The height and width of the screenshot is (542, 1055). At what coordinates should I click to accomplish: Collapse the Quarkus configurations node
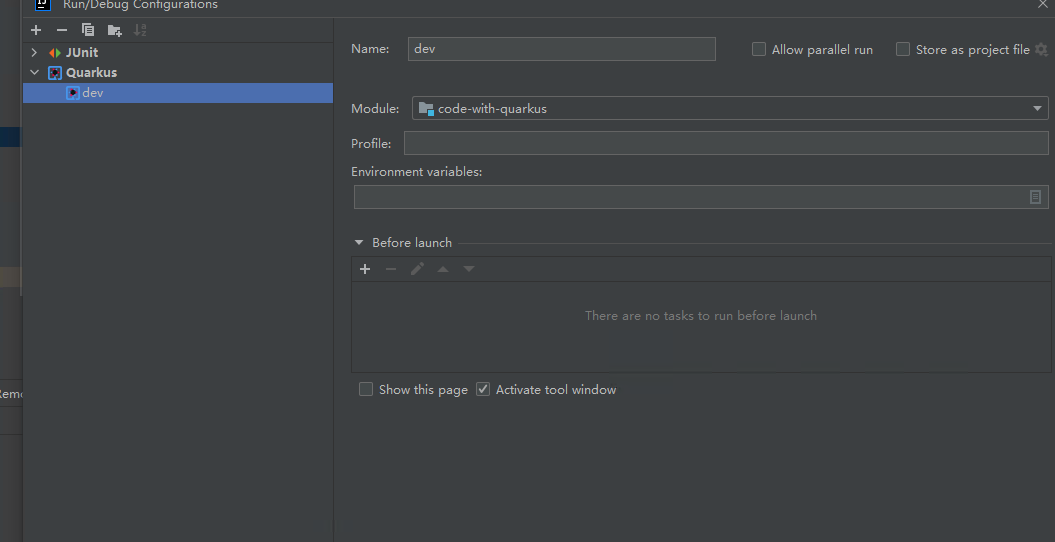coord(34,73)
